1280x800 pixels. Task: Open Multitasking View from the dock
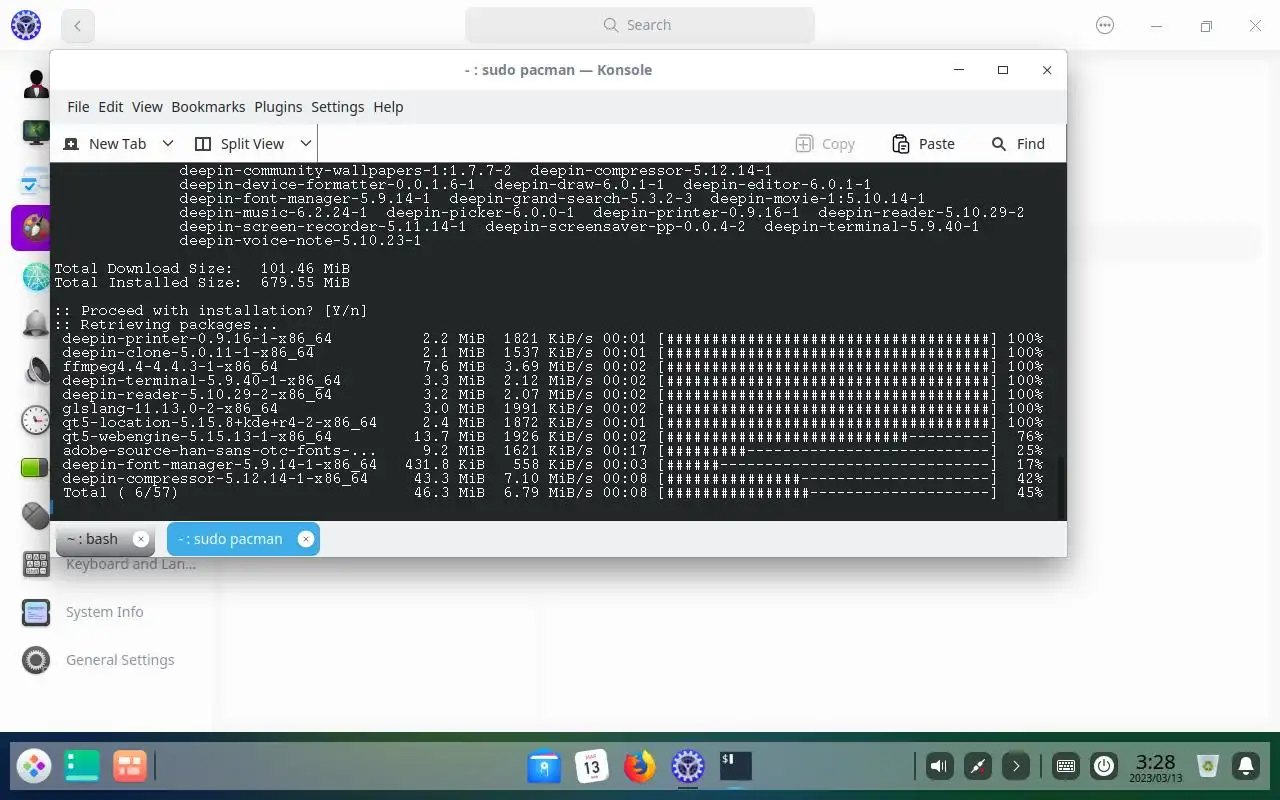130,767
